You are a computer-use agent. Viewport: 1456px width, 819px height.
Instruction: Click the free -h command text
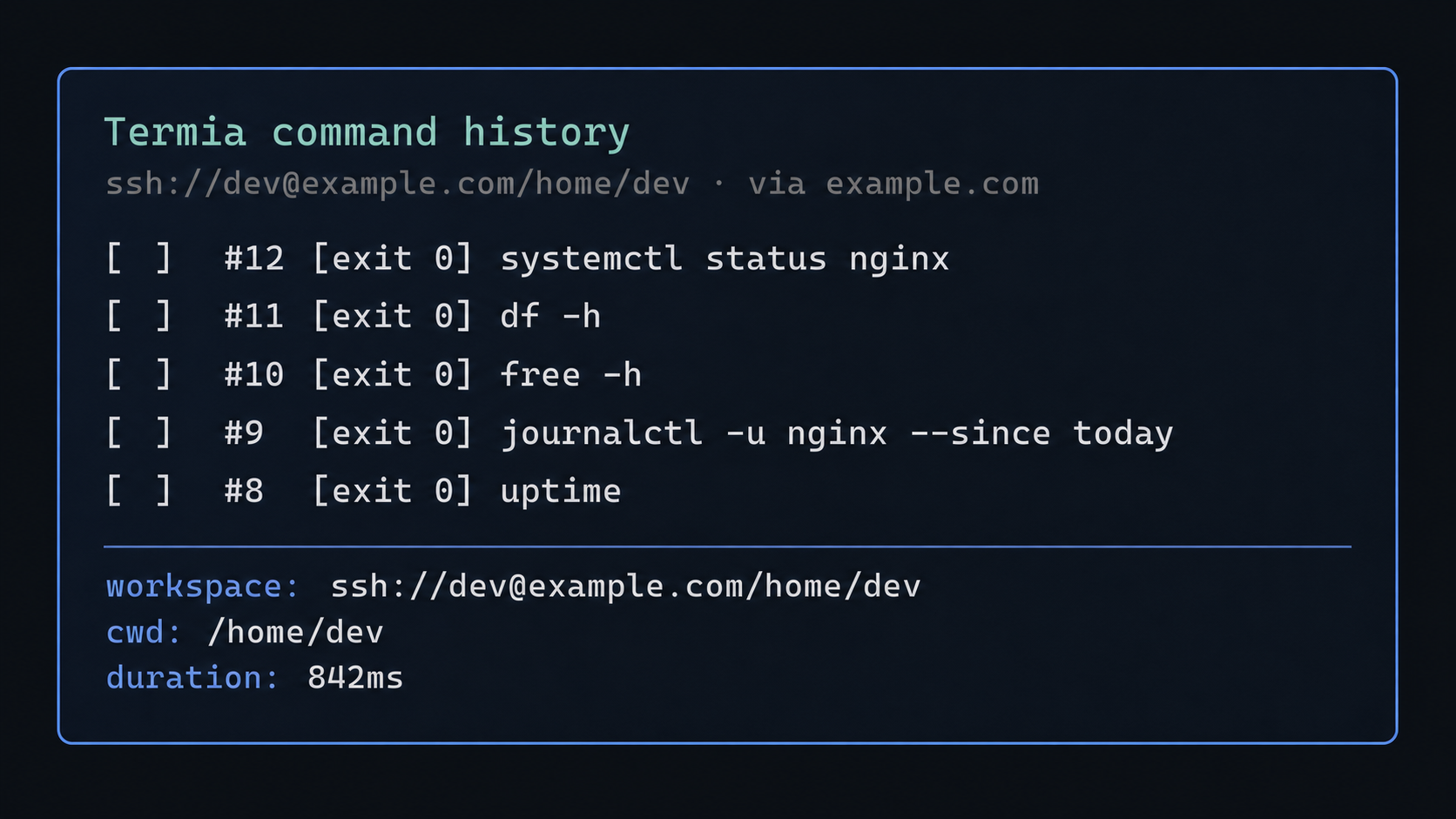click(x=571, y=374)
